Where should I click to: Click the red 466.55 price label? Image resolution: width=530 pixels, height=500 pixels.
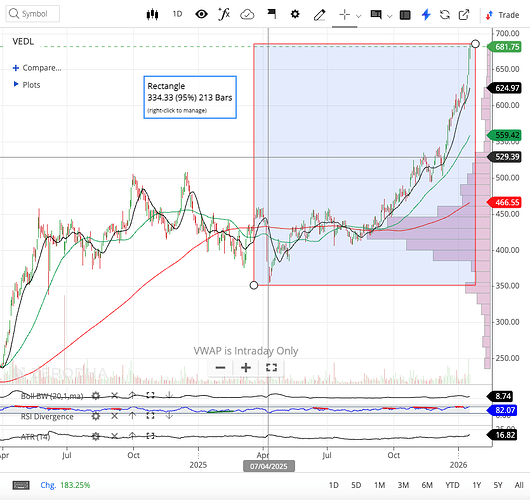pyautogui.click(x=505, y=203)
